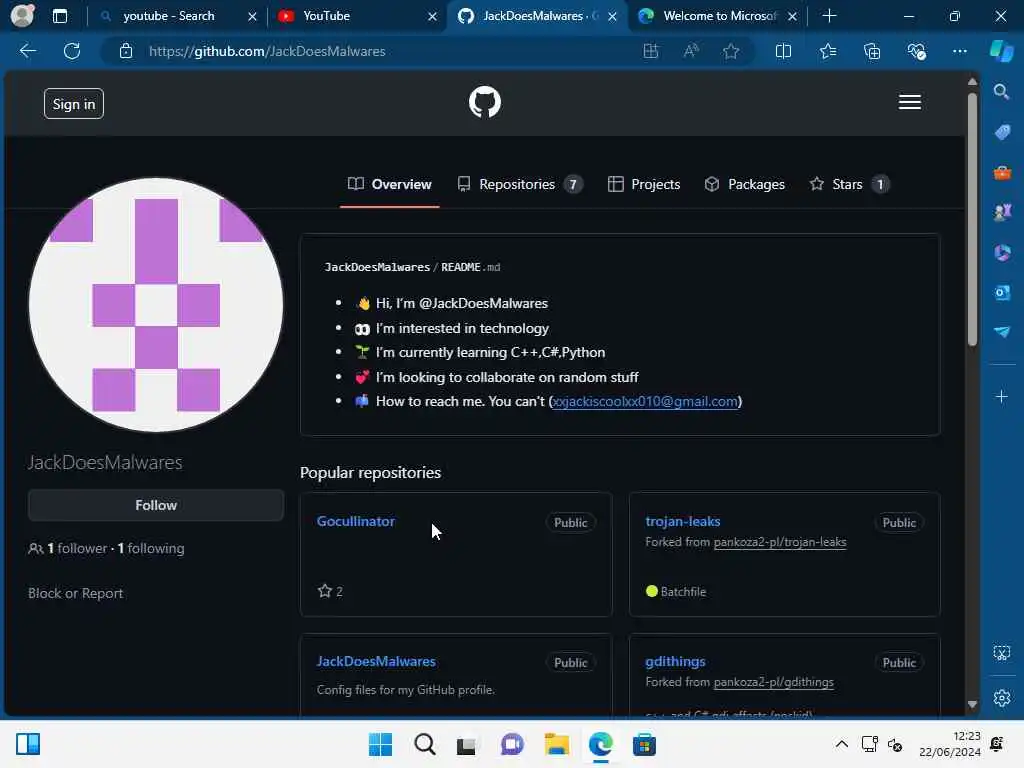Open Microsoft Store from taskbar
The height and width of the screenshot is (768, 1024).
[644, 744]
